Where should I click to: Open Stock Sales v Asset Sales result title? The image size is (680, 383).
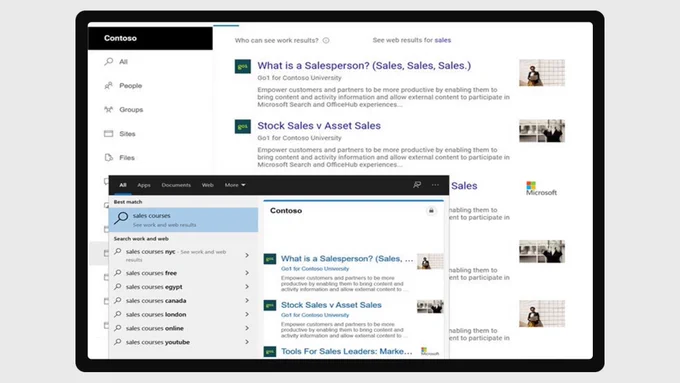pos(319,126)
